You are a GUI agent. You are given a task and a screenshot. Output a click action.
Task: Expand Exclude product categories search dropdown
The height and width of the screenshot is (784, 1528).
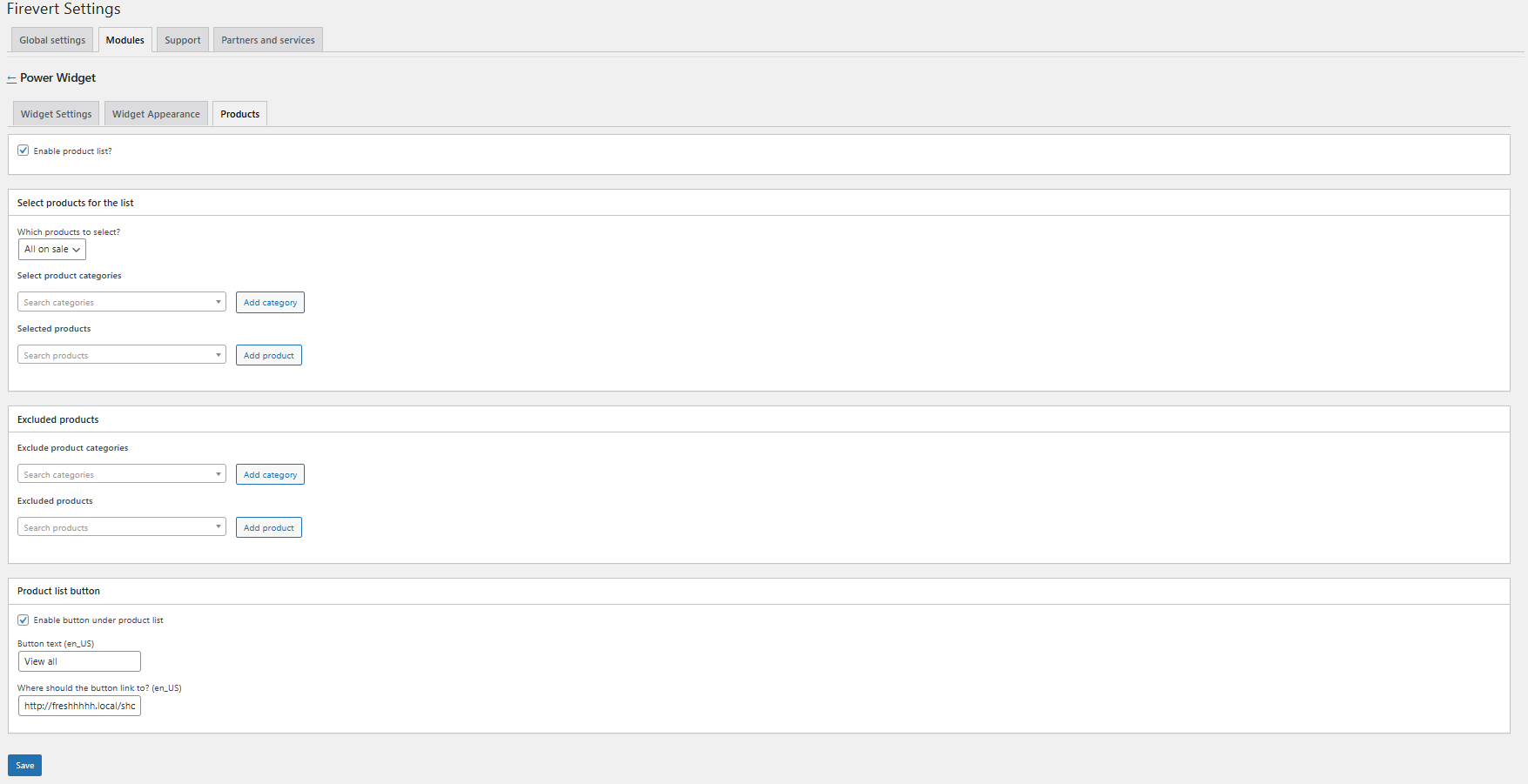(x=122, y=474)
